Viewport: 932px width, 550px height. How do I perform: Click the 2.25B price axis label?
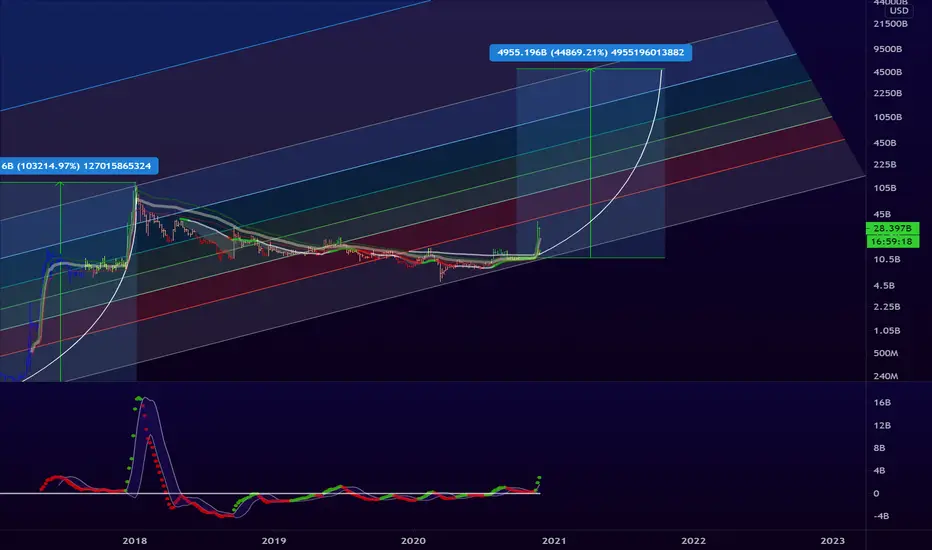click(x=886, y=307)
